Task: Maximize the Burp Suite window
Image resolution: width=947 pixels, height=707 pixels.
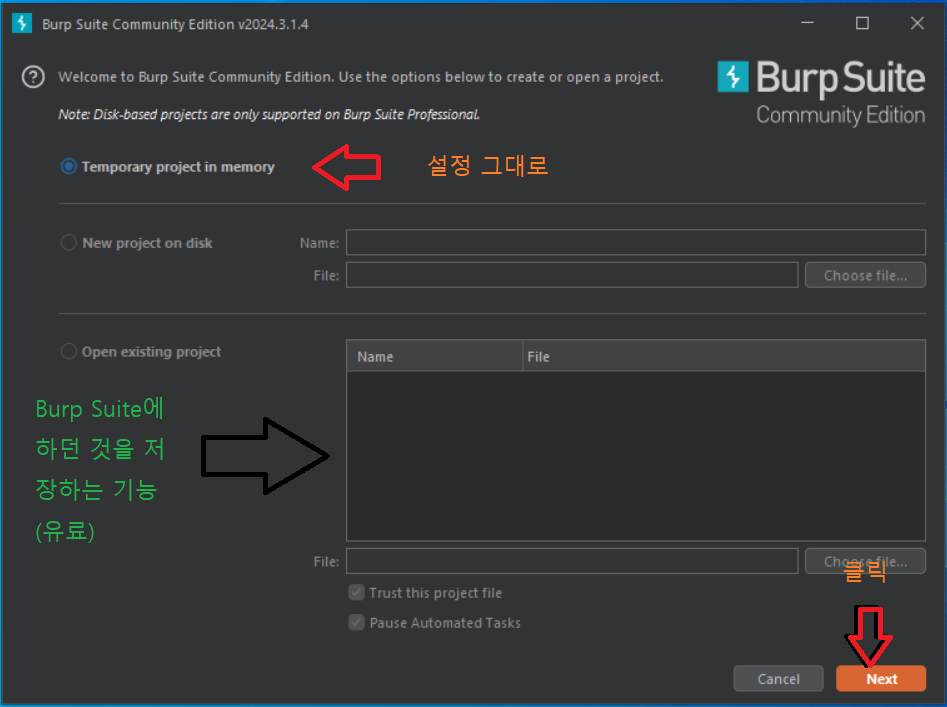Action: pos(862,24)
